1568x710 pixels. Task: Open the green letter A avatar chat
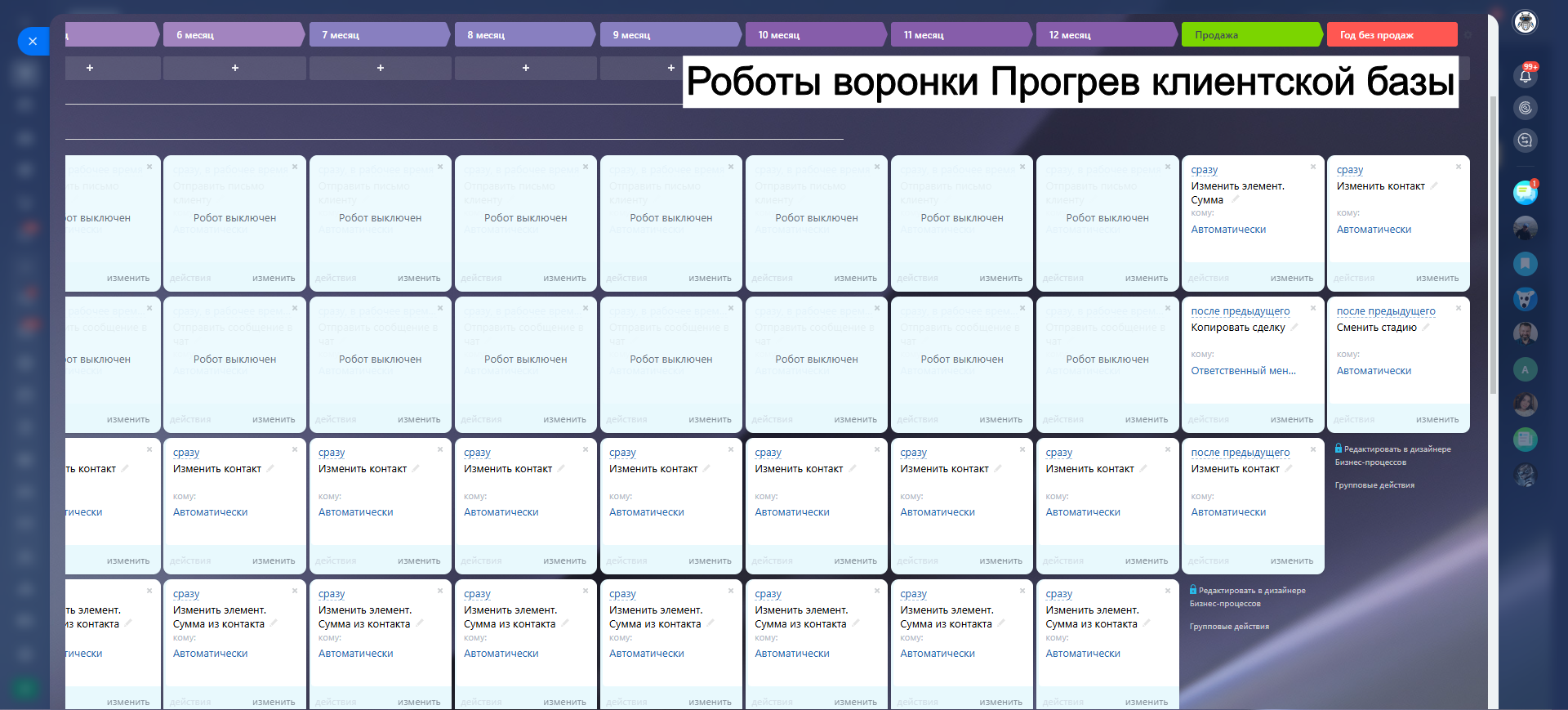(x=1525, y=369)
